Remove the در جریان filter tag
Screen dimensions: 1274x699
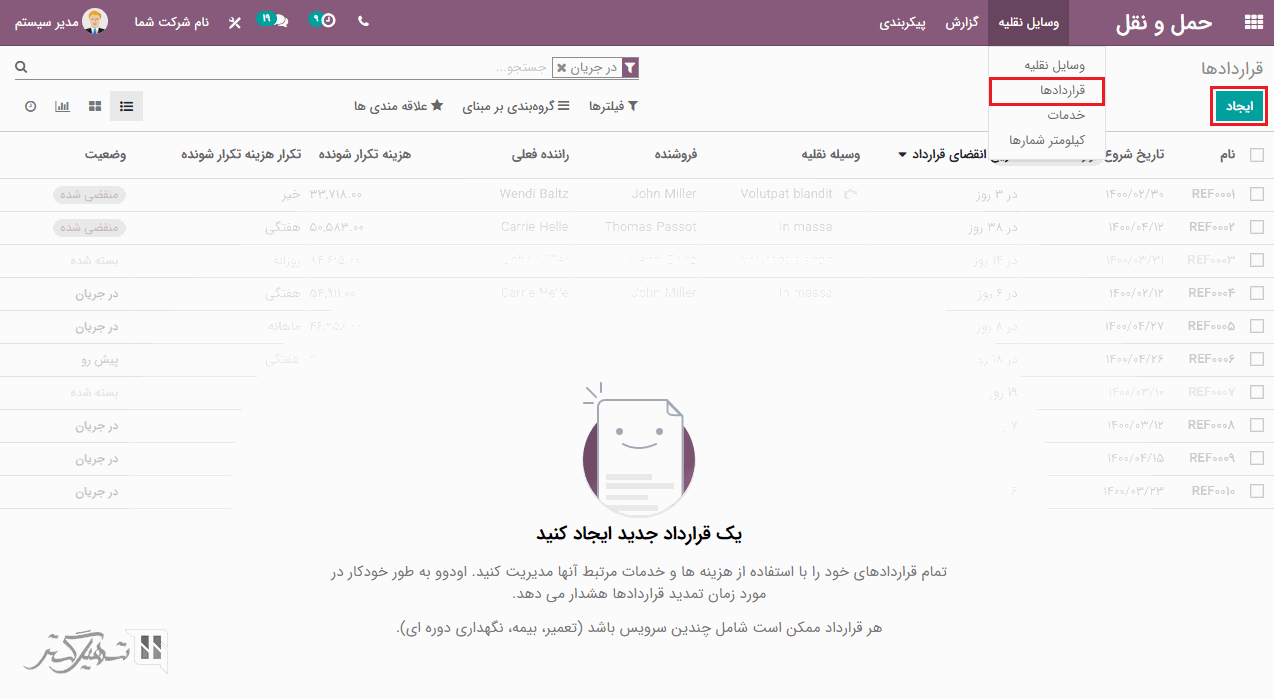click(561, 68)
